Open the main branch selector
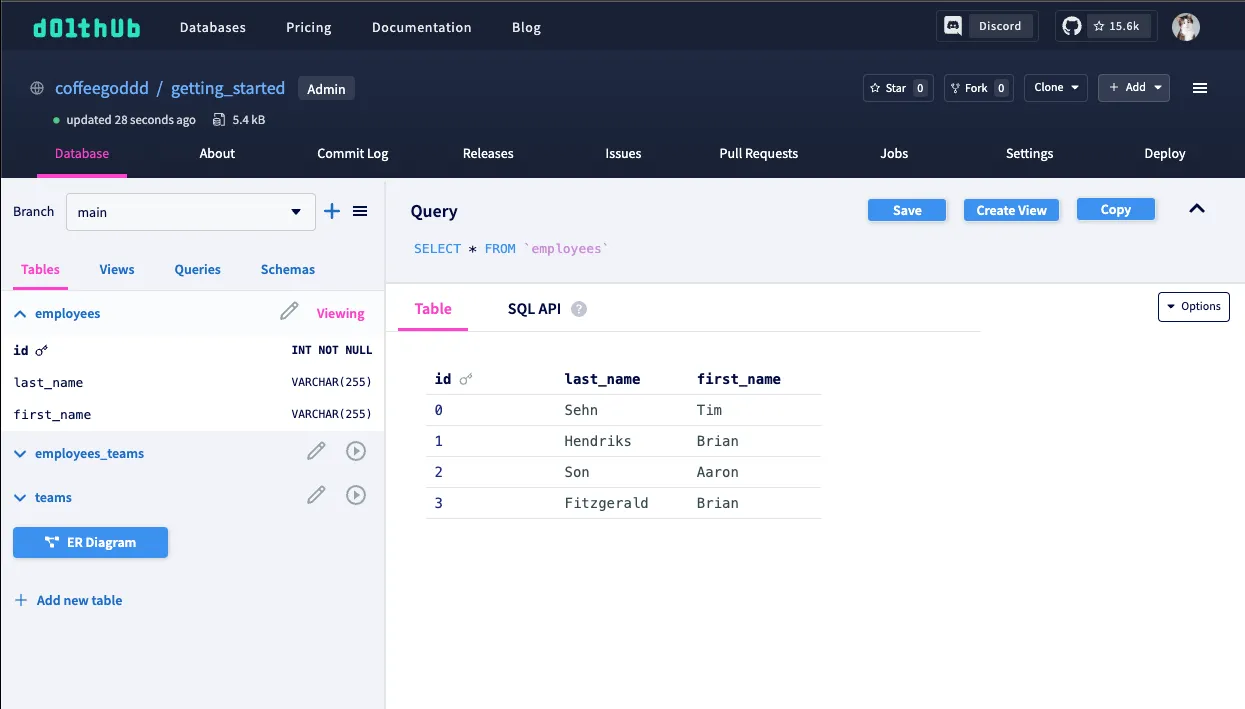This screenshot has height=709, width=1245. pos(191,212)
